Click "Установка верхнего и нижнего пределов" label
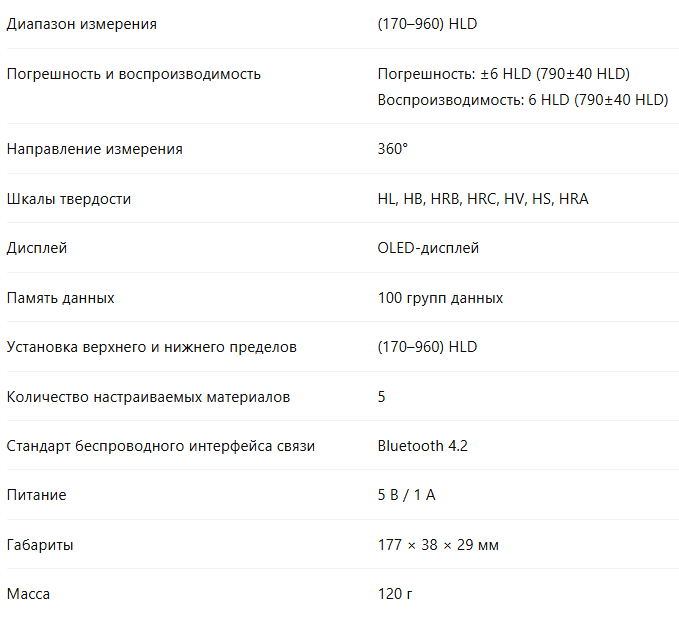The width and height of the screenshot is (679, 621). point(151,347)
